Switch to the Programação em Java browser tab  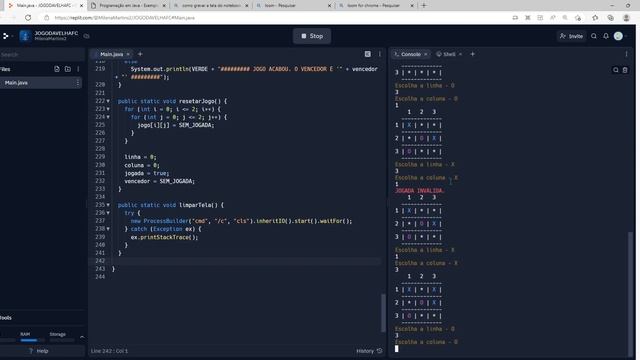pyautogui.click(x=128, y=6)
